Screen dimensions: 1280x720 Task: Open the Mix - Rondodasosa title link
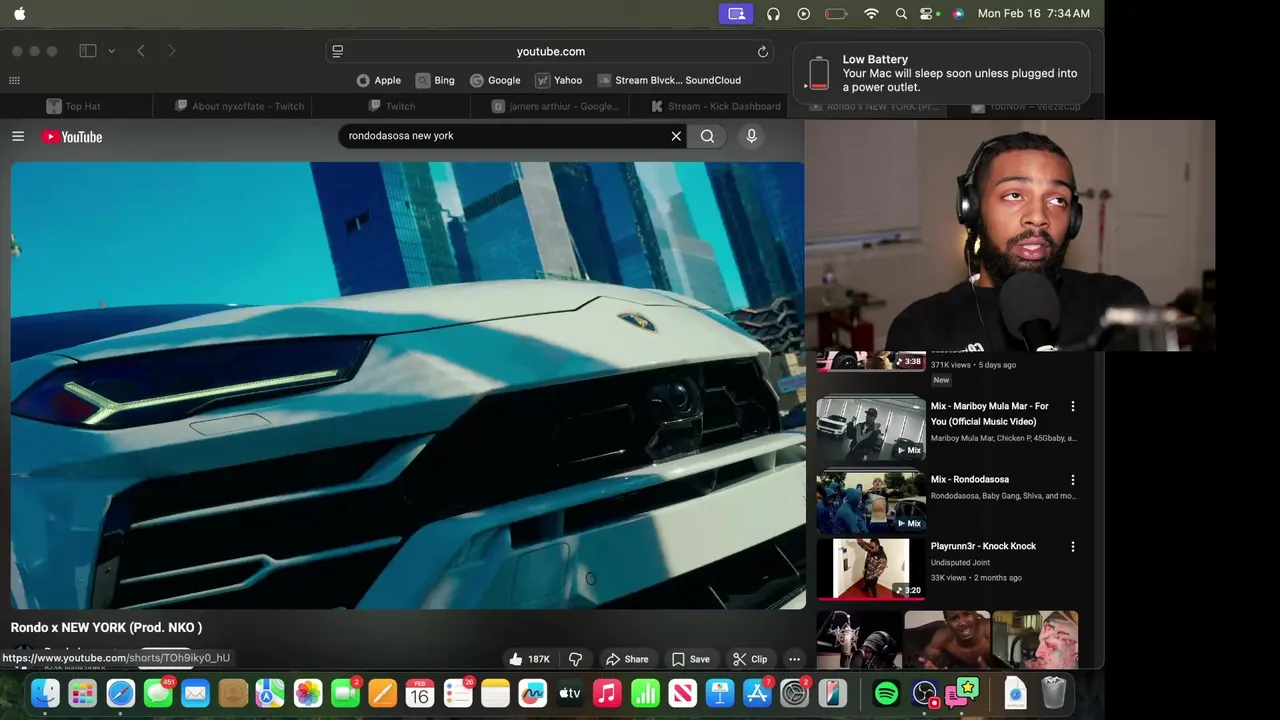(970, 479)
